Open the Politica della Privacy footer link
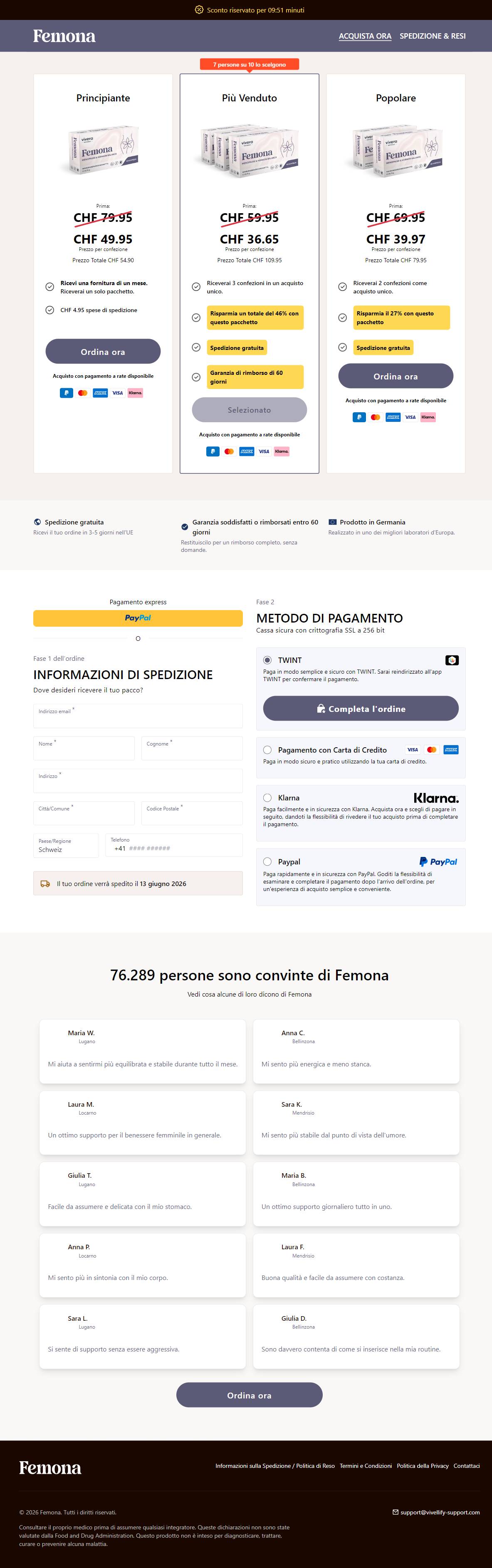492x1568 pixels. [423, 1466]
